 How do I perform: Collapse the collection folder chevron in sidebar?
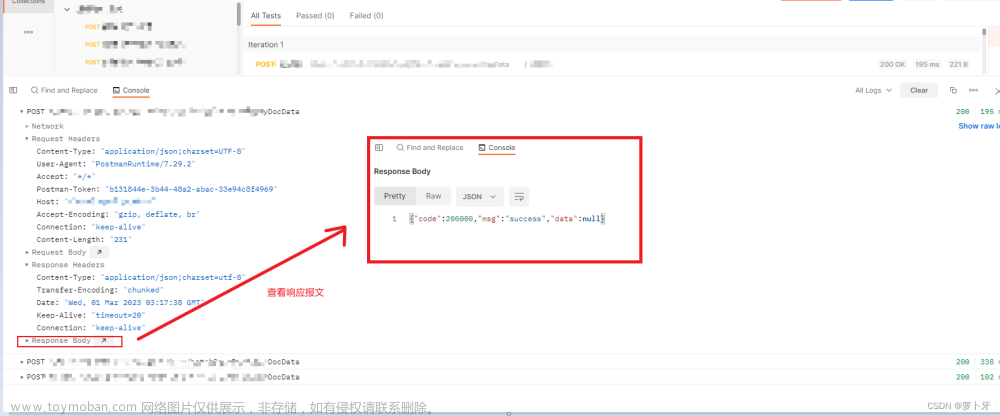[68, 10]
